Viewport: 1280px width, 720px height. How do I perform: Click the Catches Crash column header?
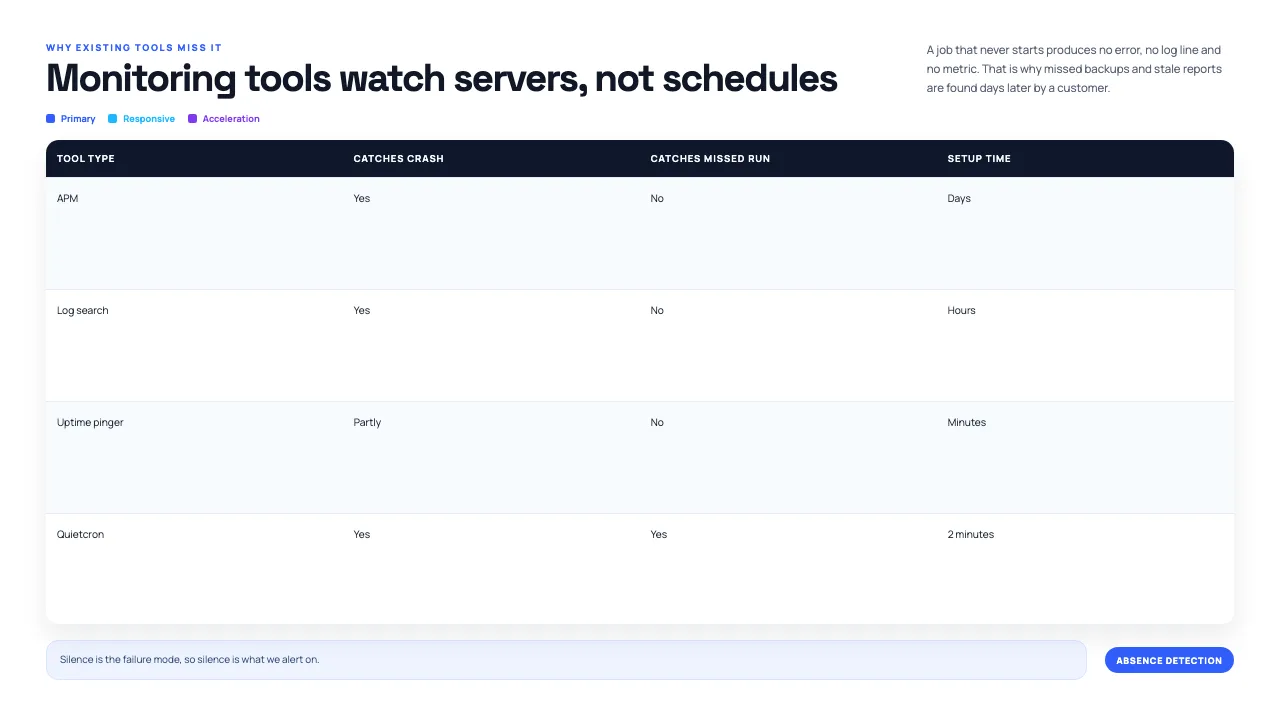[399, 158]
